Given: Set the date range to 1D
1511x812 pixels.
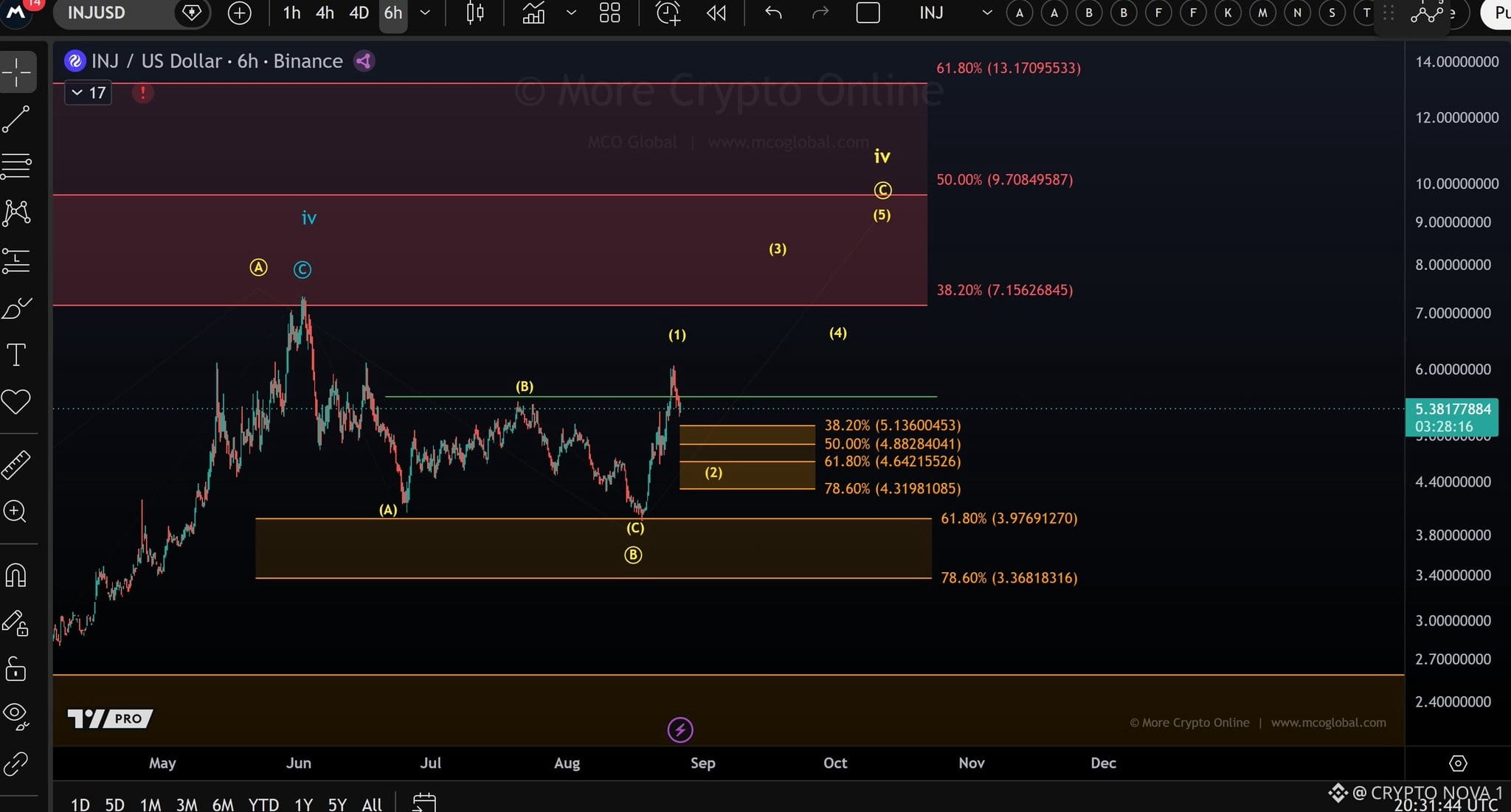Looking at the screenshot, I should pos(80,804).
